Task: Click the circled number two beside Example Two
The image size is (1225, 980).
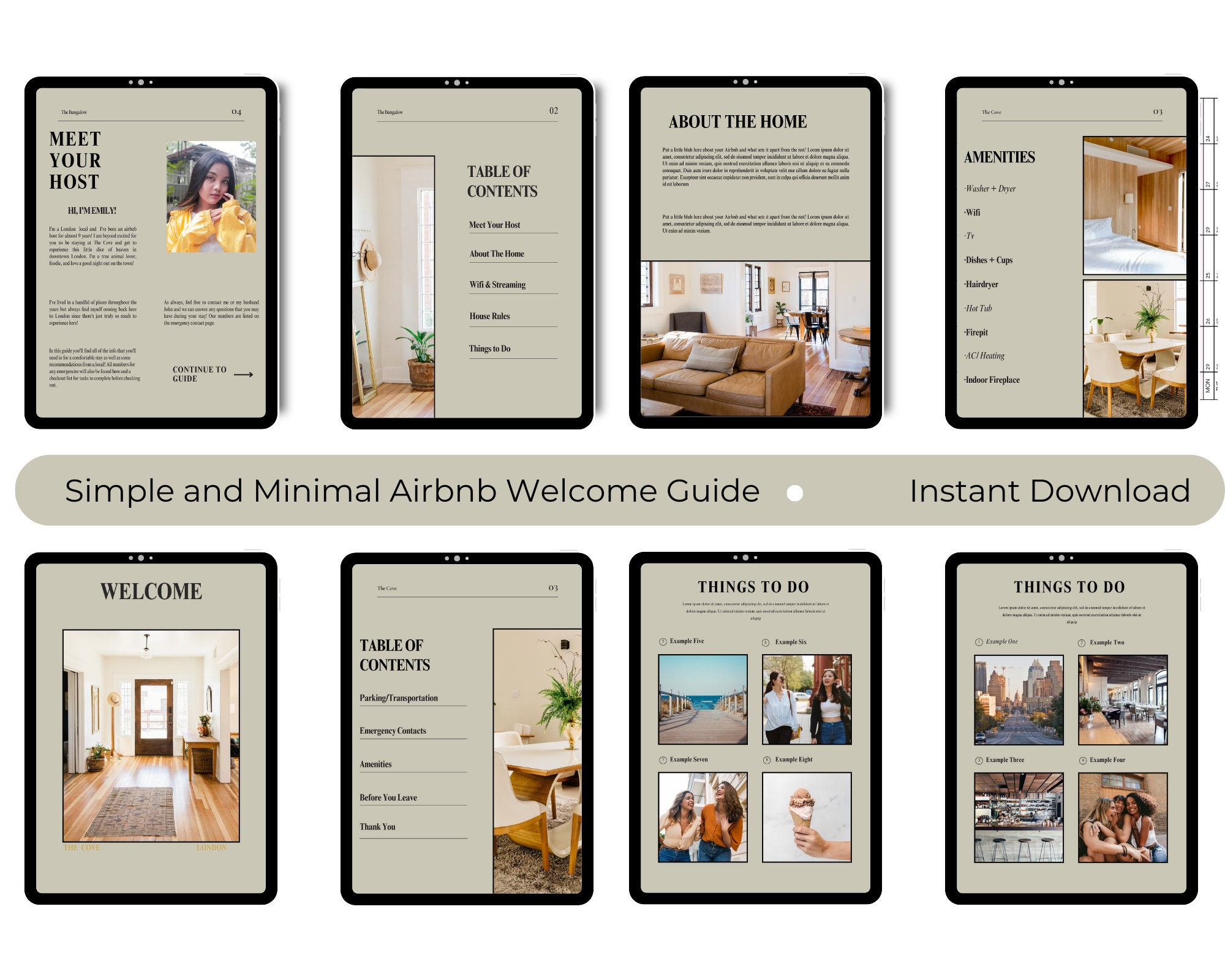Action: tap(1082, 643)
